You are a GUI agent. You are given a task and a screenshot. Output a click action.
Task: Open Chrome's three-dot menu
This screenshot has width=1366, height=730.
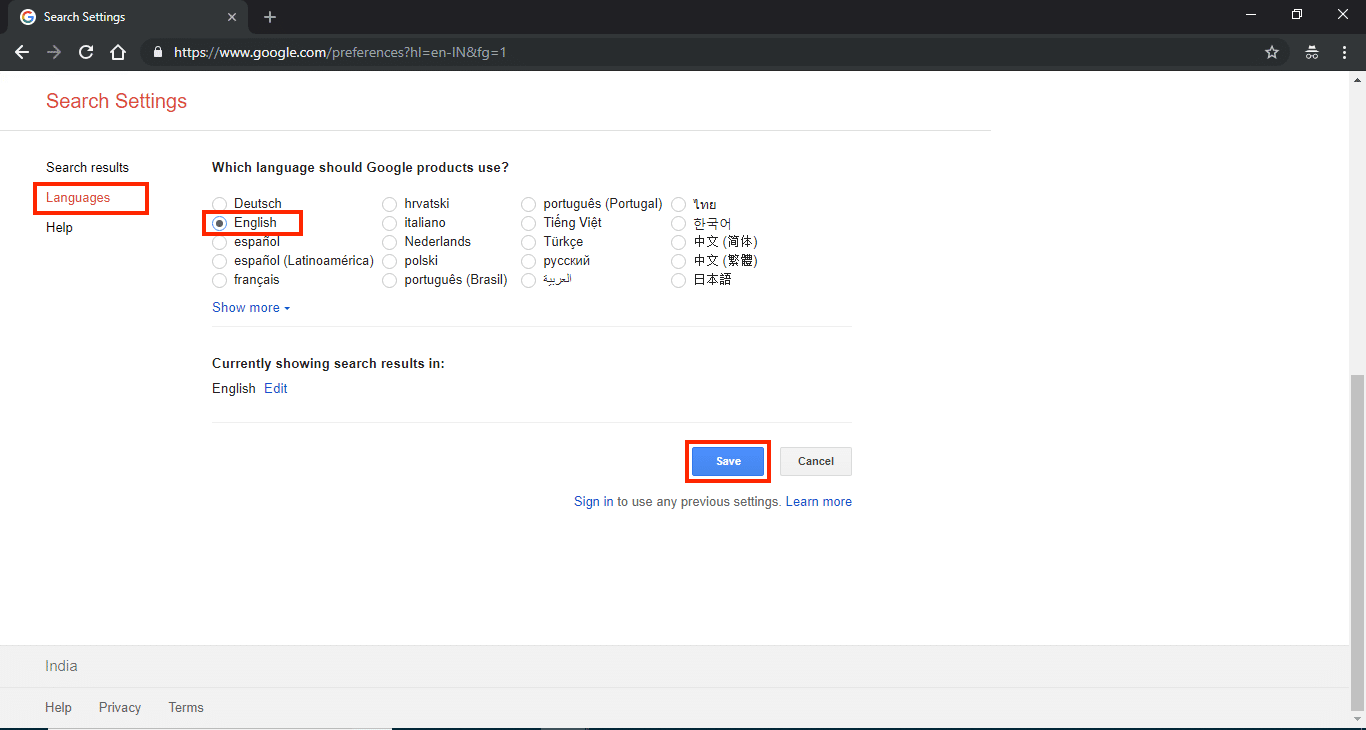[x=1344, y=52]
